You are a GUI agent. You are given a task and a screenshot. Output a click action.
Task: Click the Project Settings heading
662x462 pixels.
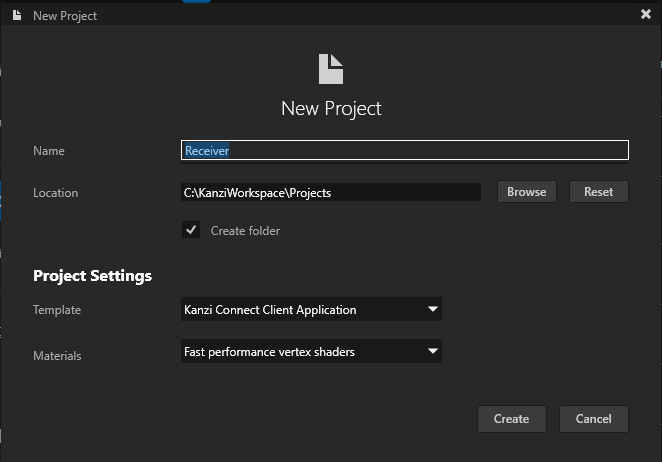[92, 276]
